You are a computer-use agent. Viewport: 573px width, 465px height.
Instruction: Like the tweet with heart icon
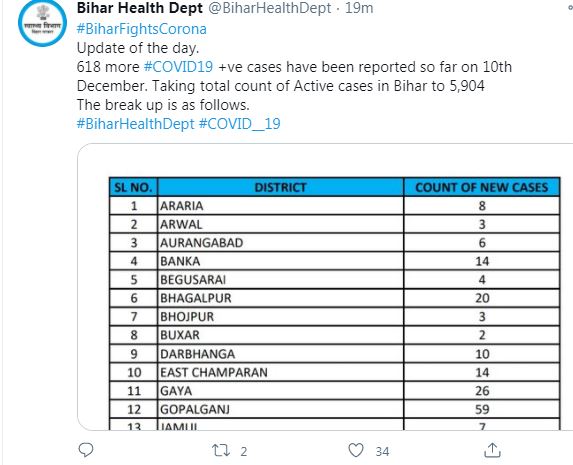click(356, 450)
